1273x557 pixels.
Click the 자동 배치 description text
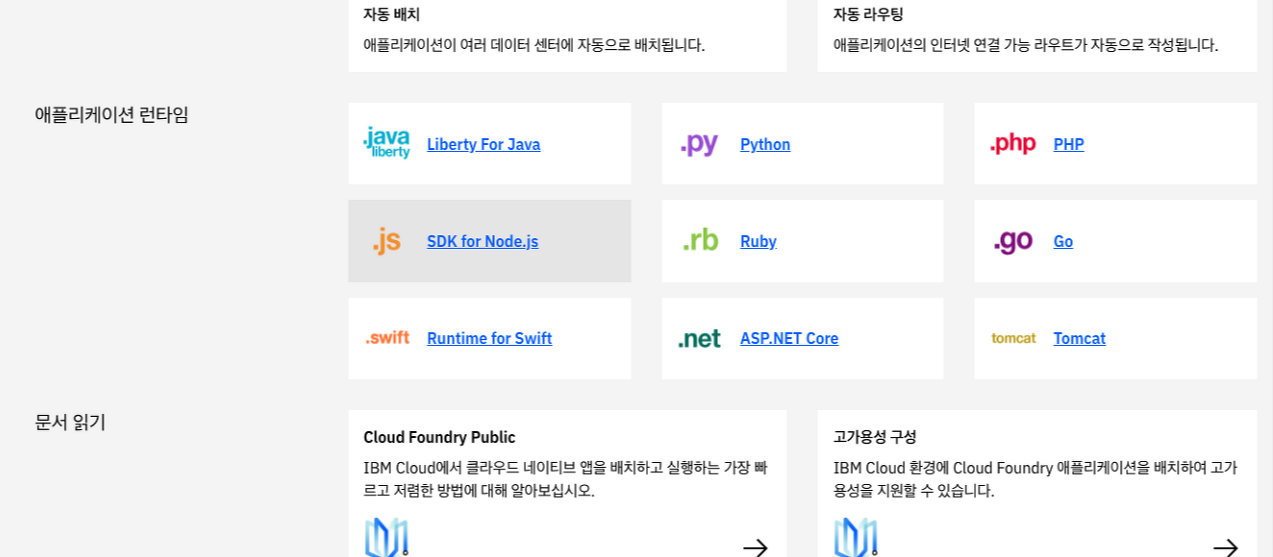pos(534,45)
